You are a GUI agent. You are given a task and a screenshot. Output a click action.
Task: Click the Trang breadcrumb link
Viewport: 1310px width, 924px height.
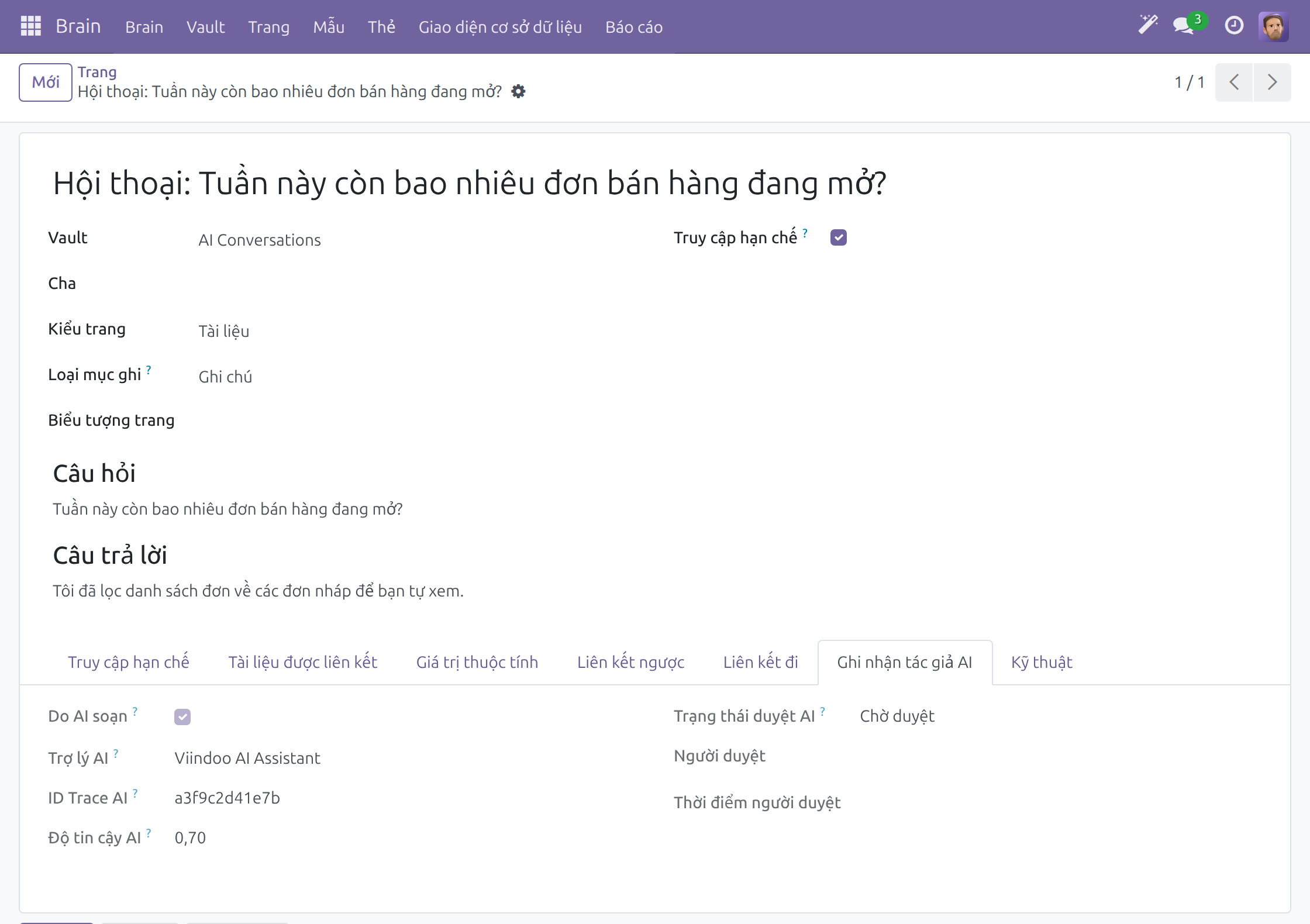click(97, 72)
